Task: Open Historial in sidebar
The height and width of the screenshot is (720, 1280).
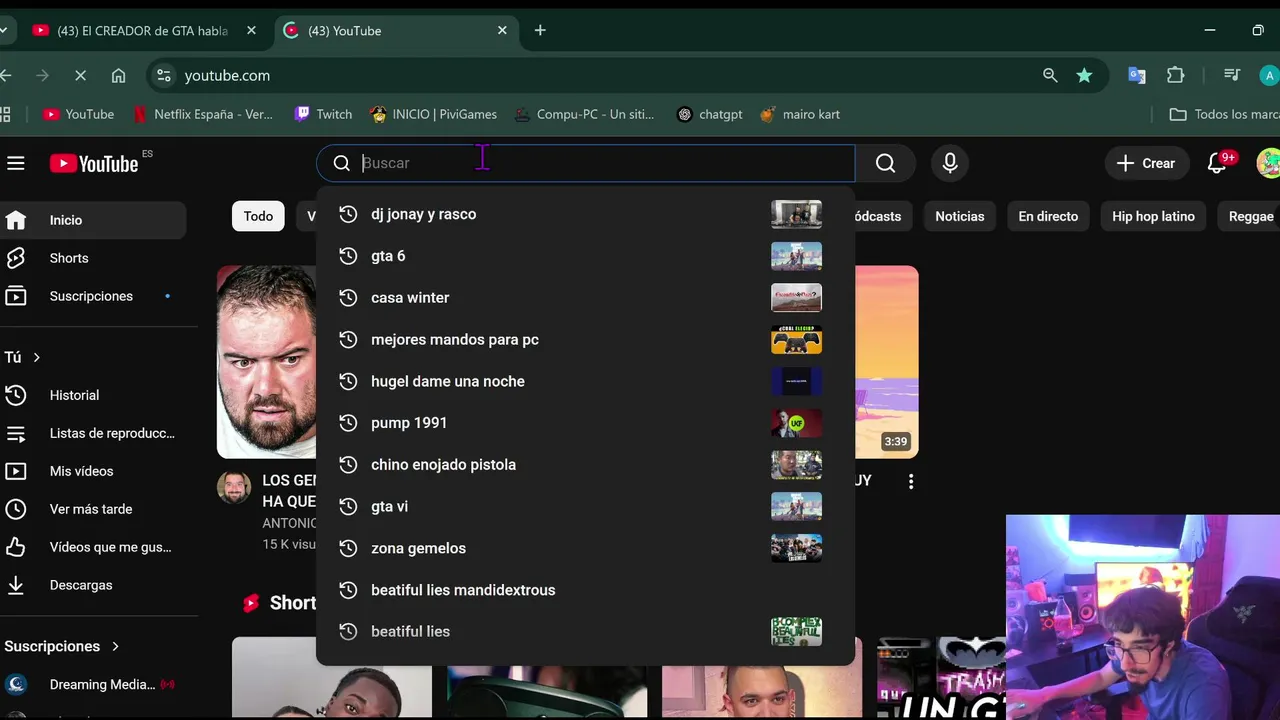Action: coord(93,395)
